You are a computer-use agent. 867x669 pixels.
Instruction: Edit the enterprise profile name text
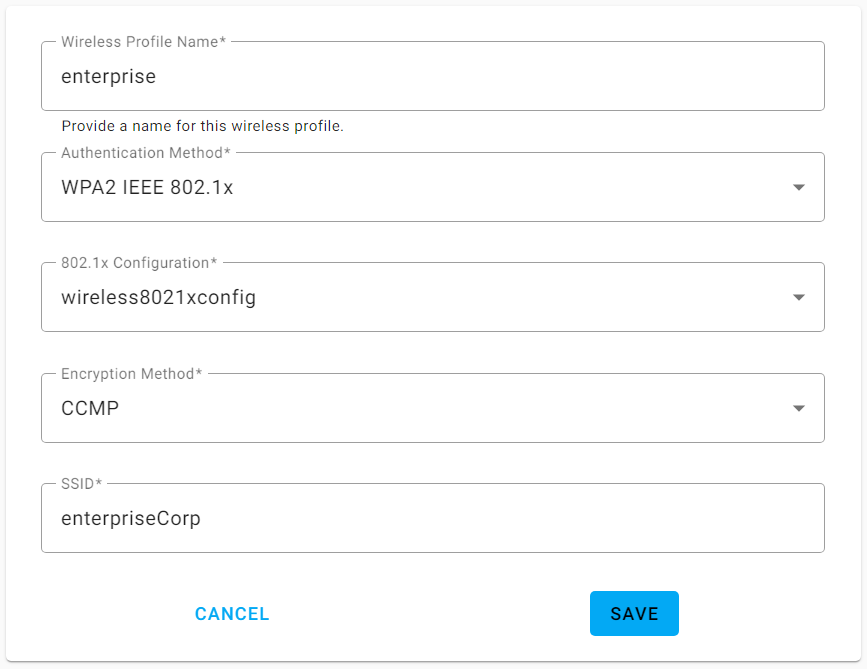point(110,76)
